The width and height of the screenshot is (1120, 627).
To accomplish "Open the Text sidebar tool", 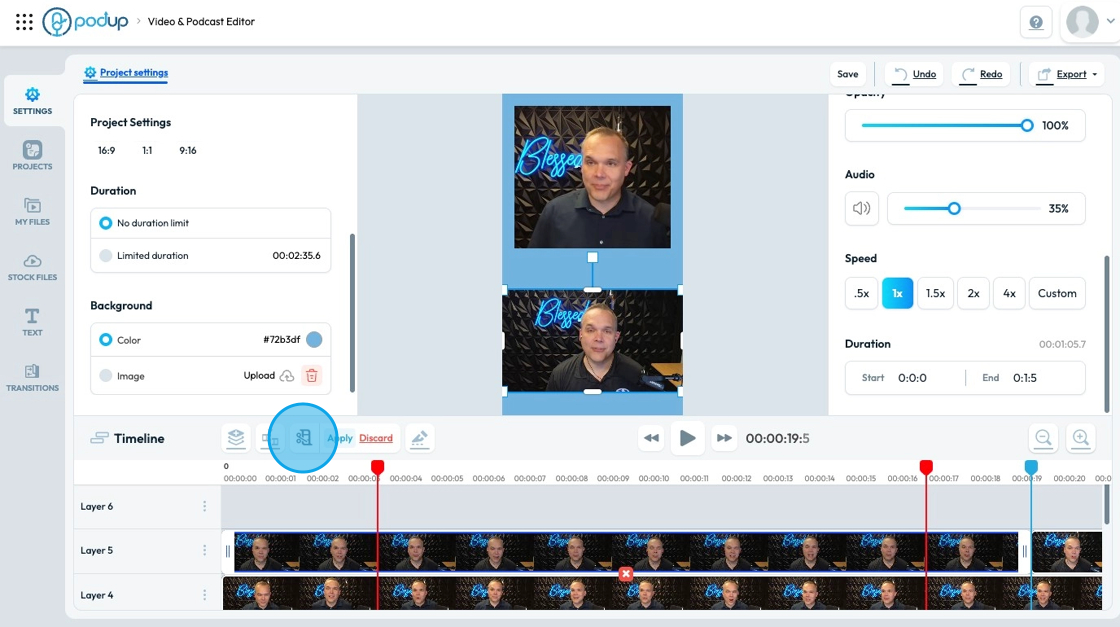I will tap(32, 322).
